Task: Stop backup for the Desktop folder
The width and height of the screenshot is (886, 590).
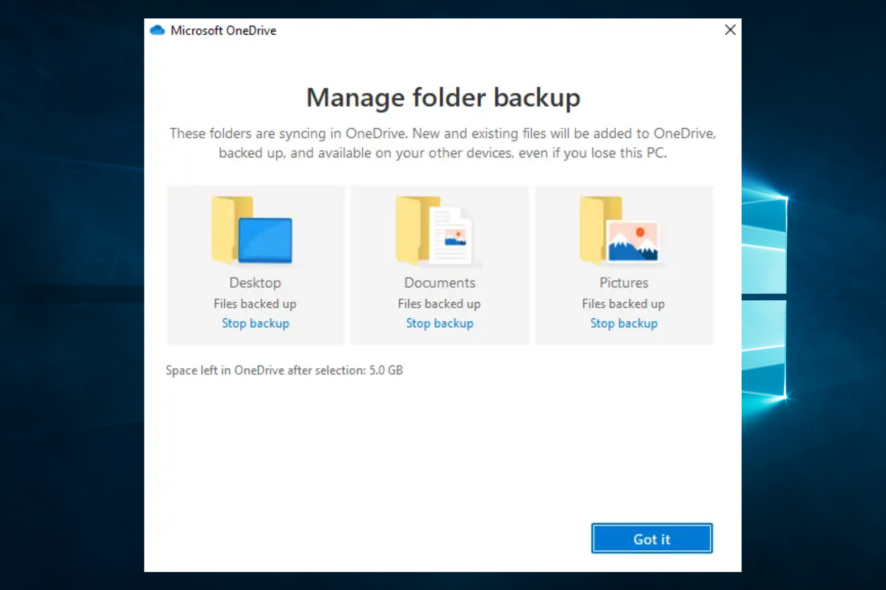Action: tap(255, 323)
